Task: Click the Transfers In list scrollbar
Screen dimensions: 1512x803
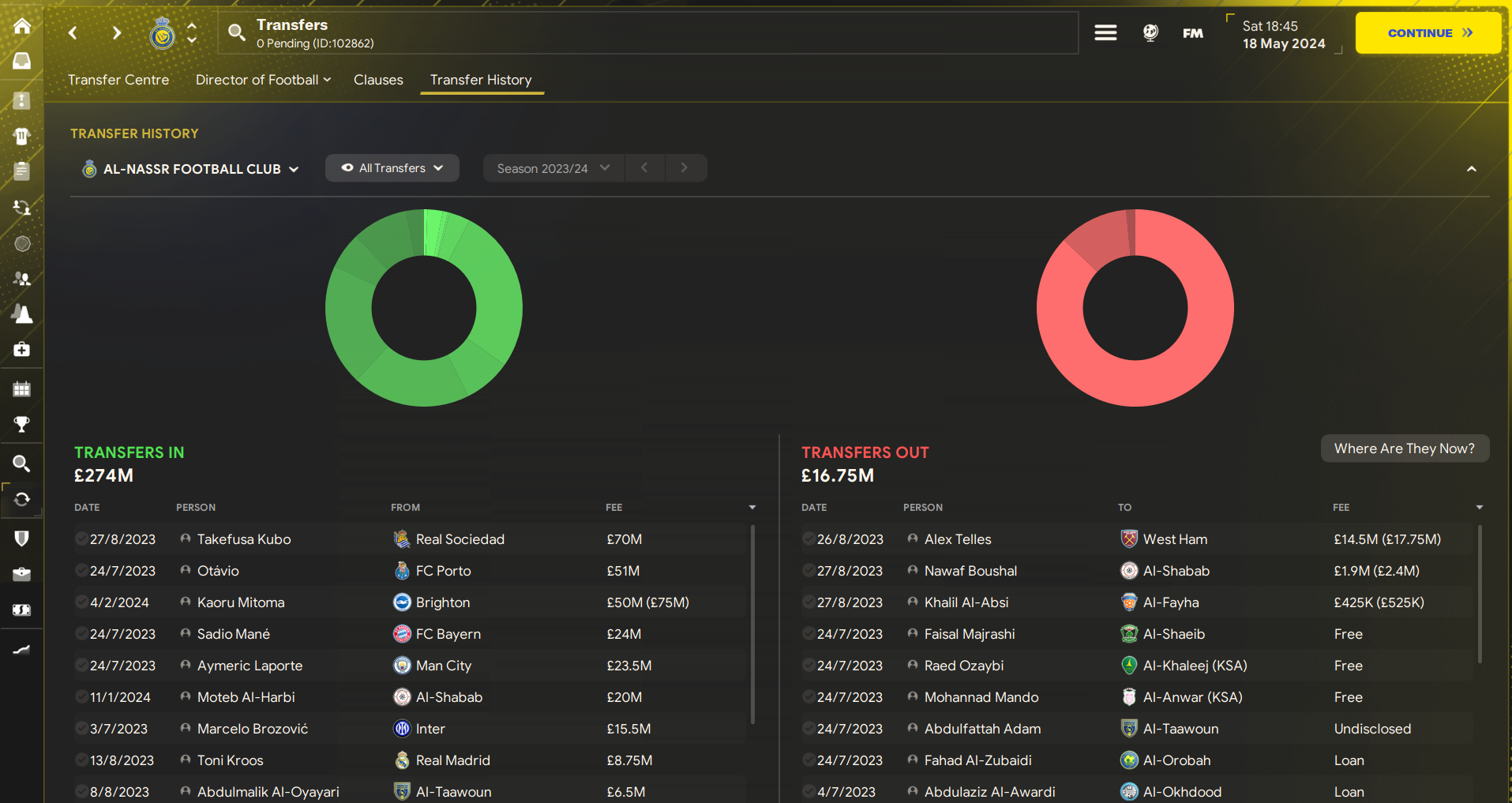Action: [x=752, y=624]
